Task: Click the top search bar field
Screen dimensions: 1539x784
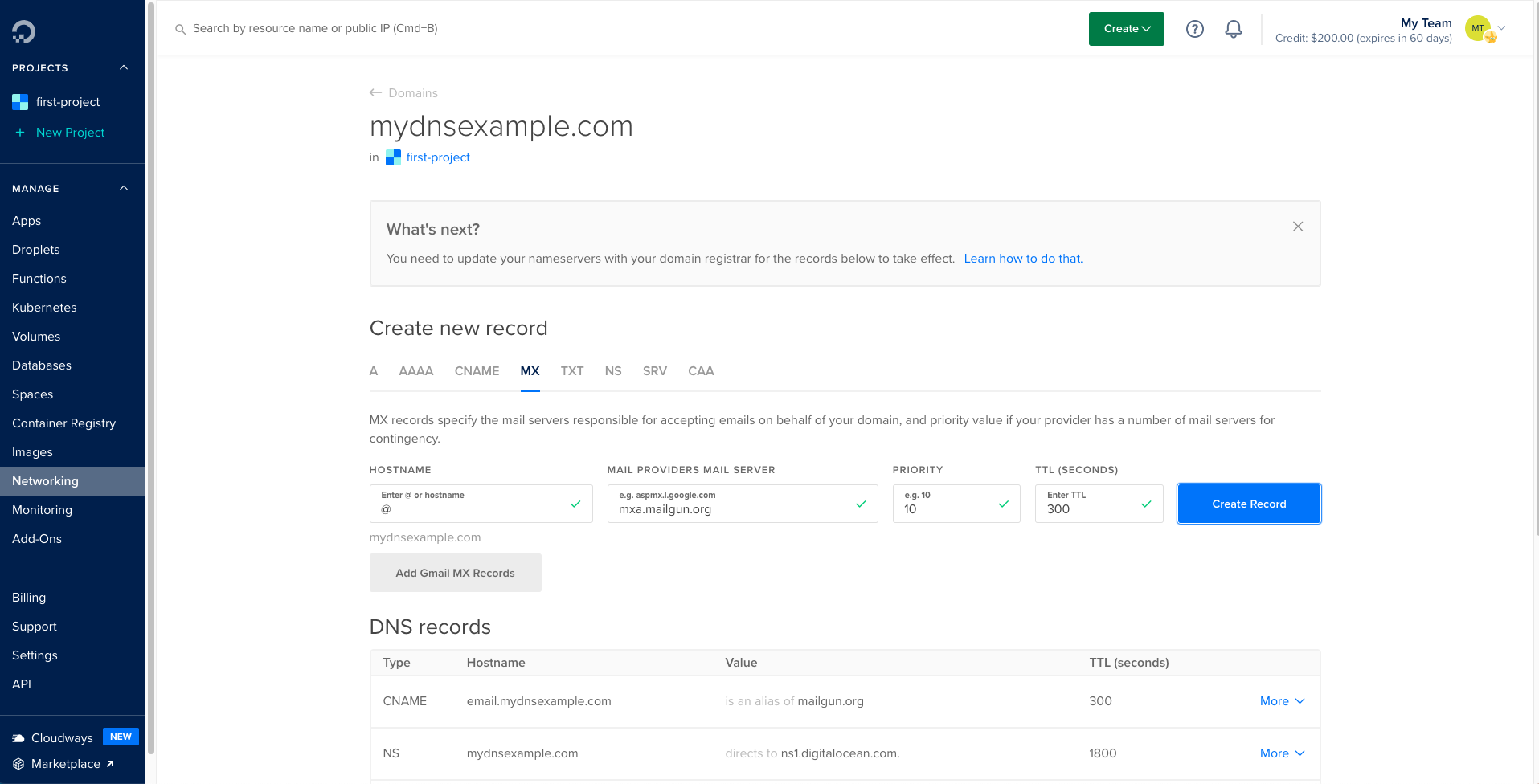Action: point(315,29)
